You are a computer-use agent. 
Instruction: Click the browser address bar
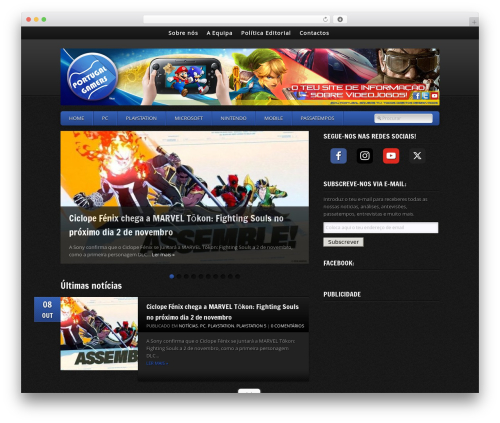click(236, 19)
